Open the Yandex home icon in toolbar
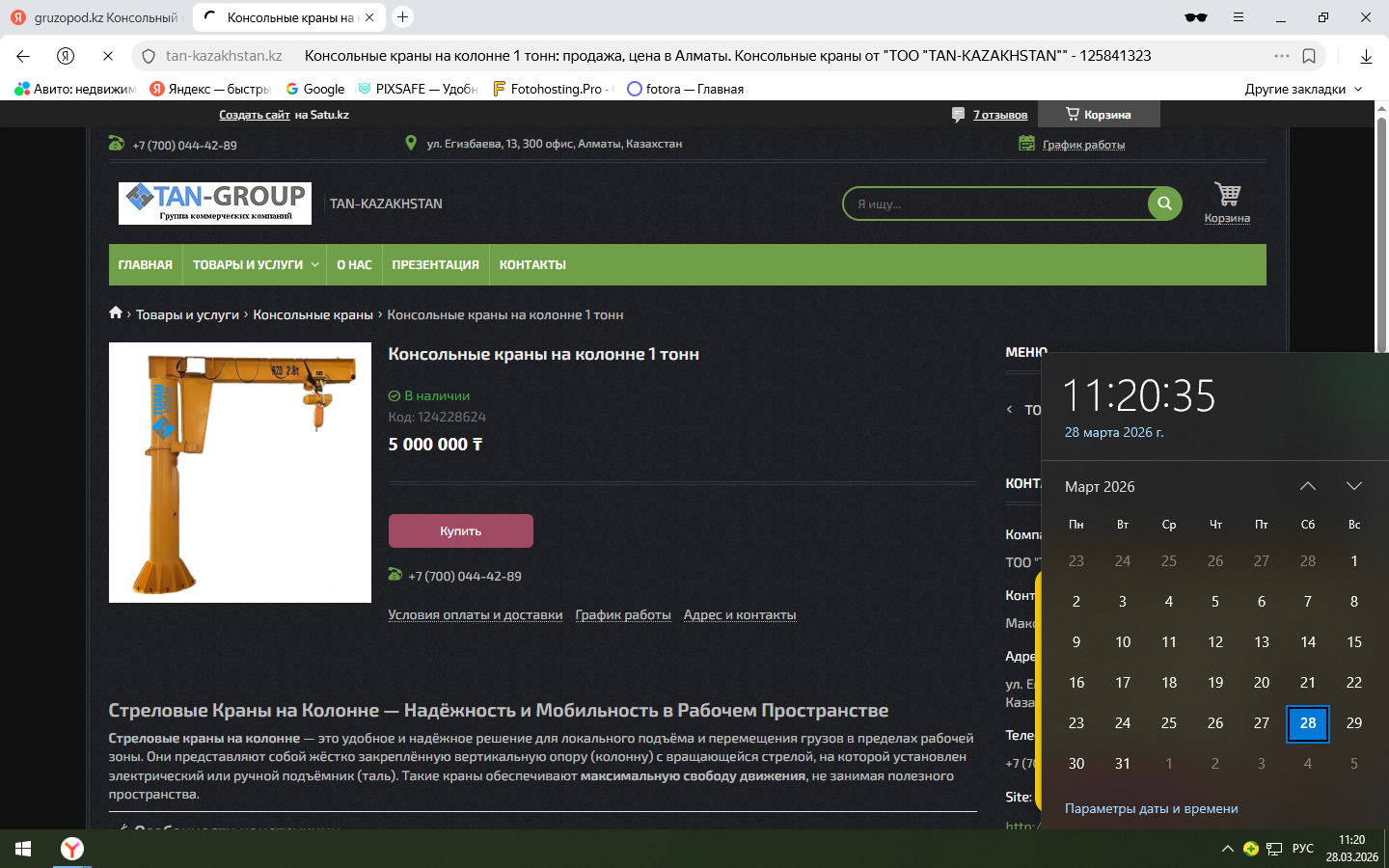Screen dimensions: 1389x868 pyautogui.click(x=66, y=56)
